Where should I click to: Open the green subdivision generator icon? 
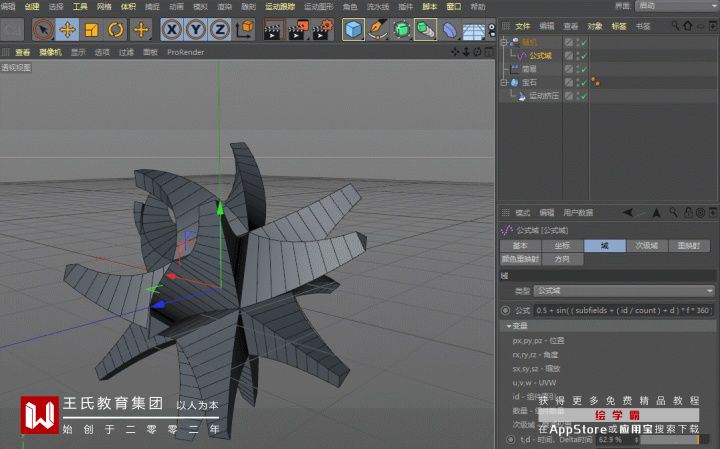pyautogui.click(x=401, y=30)
